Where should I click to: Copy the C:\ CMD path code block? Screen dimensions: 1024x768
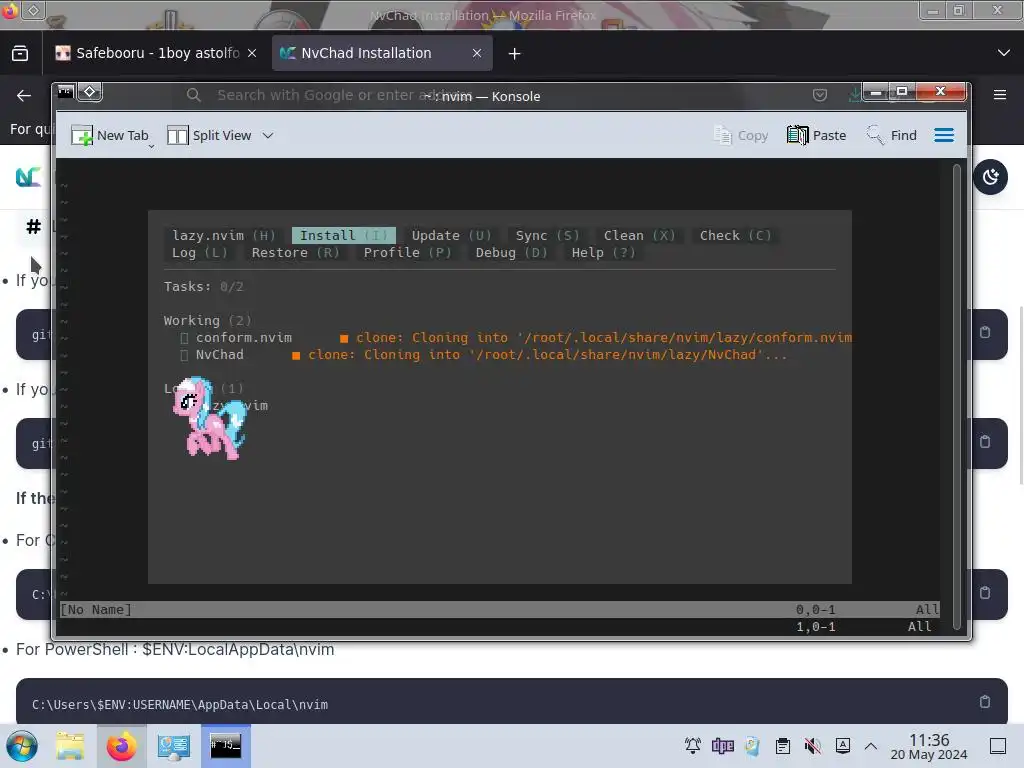tap(985, 593)
